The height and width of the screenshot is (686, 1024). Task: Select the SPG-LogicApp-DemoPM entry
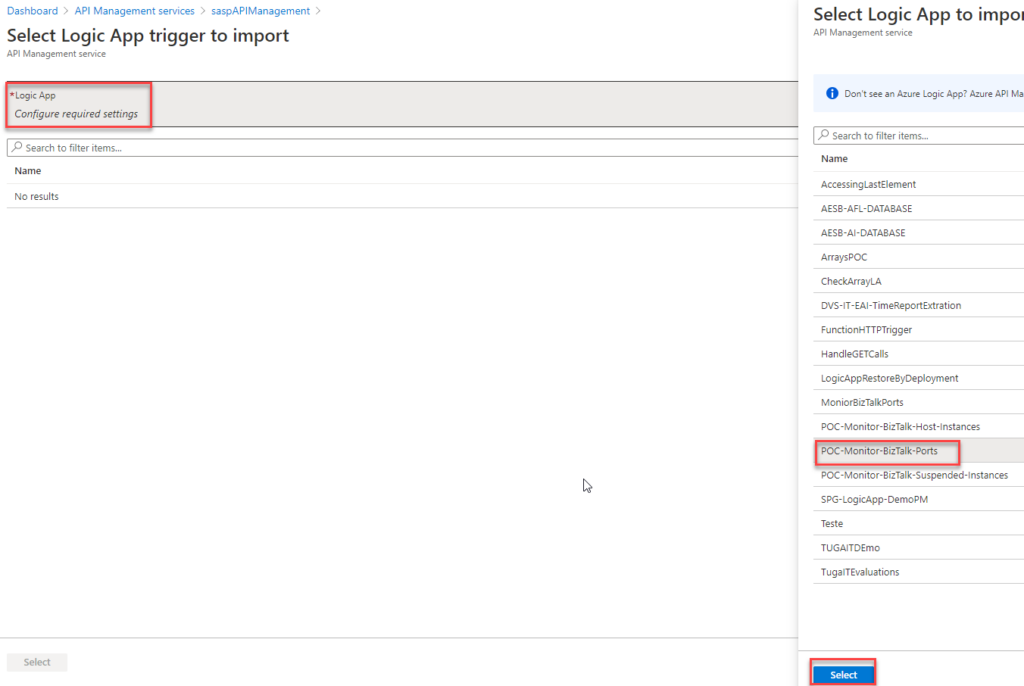pos(876,499)
